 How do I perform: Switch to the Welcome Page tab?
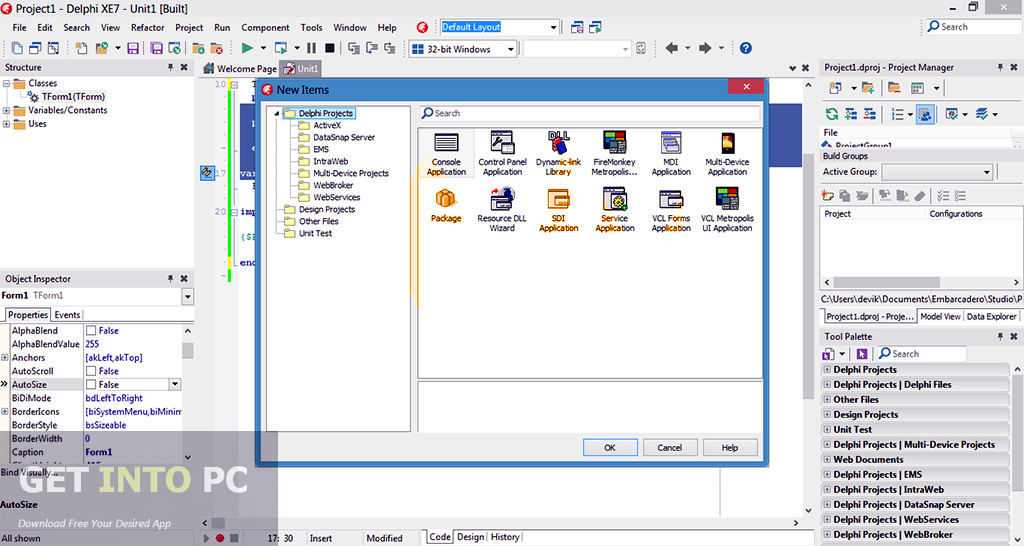coord(240,69)
